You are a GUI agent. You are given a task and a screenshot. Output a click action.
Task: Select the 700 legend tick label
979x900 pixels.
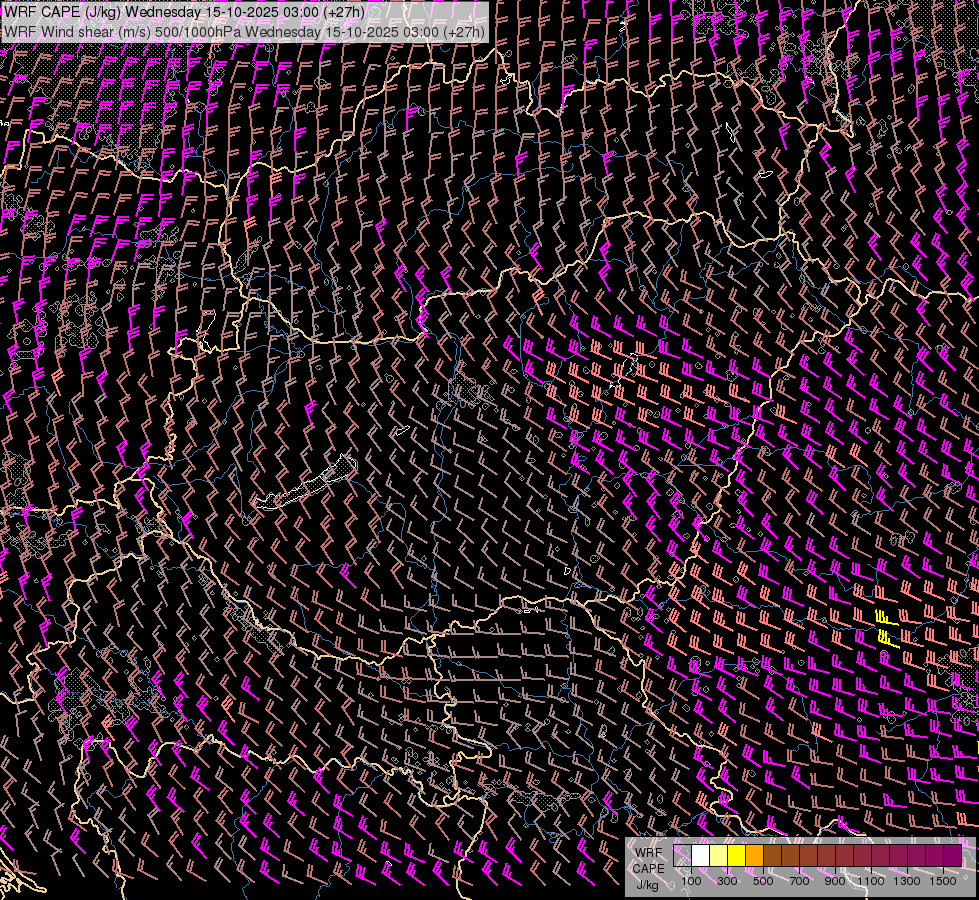pyautogui.click(x=799, y=881)
